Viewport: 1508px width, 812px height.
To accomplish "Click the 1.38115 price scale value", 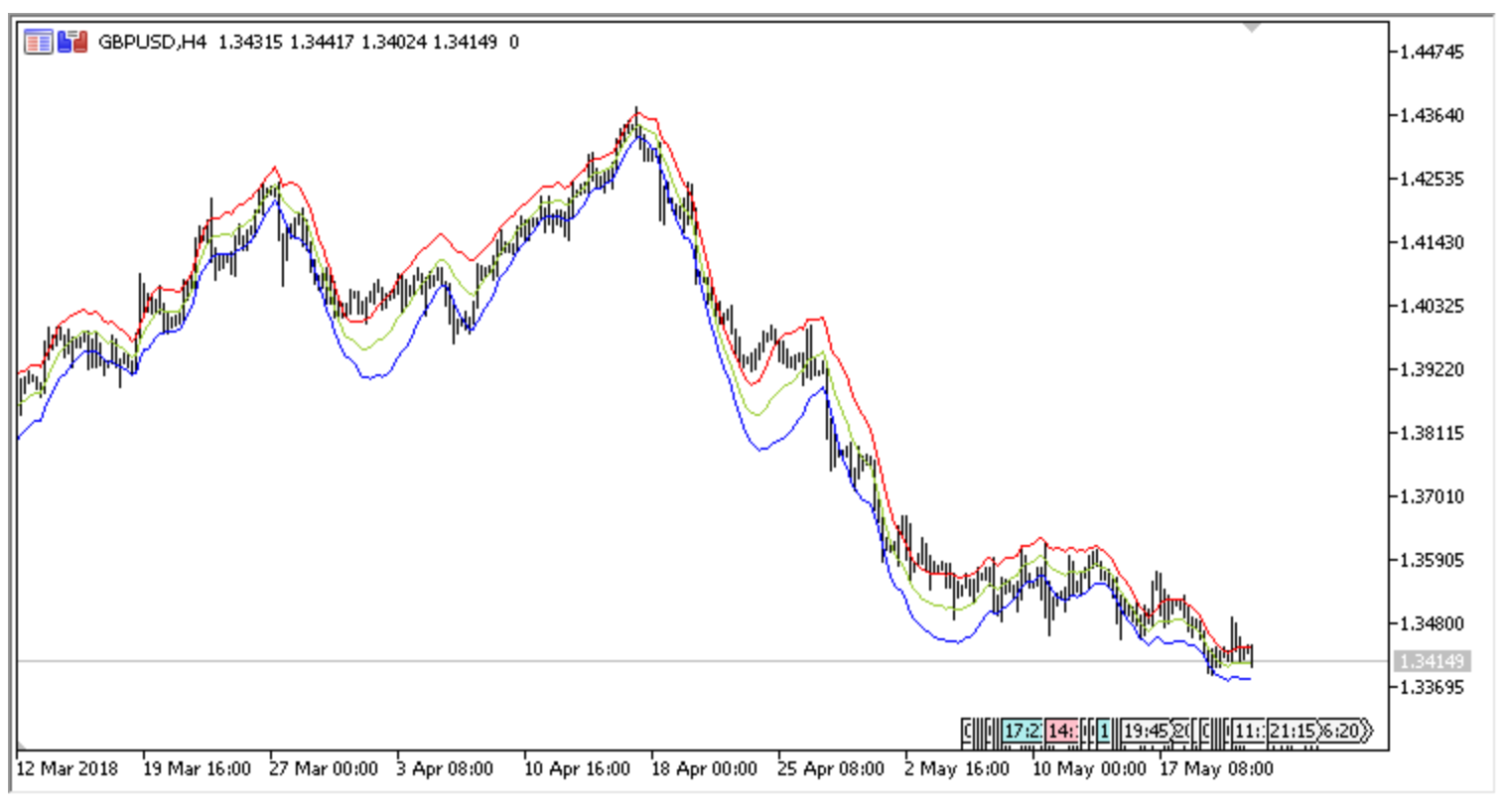I will tap(1432, 433).
